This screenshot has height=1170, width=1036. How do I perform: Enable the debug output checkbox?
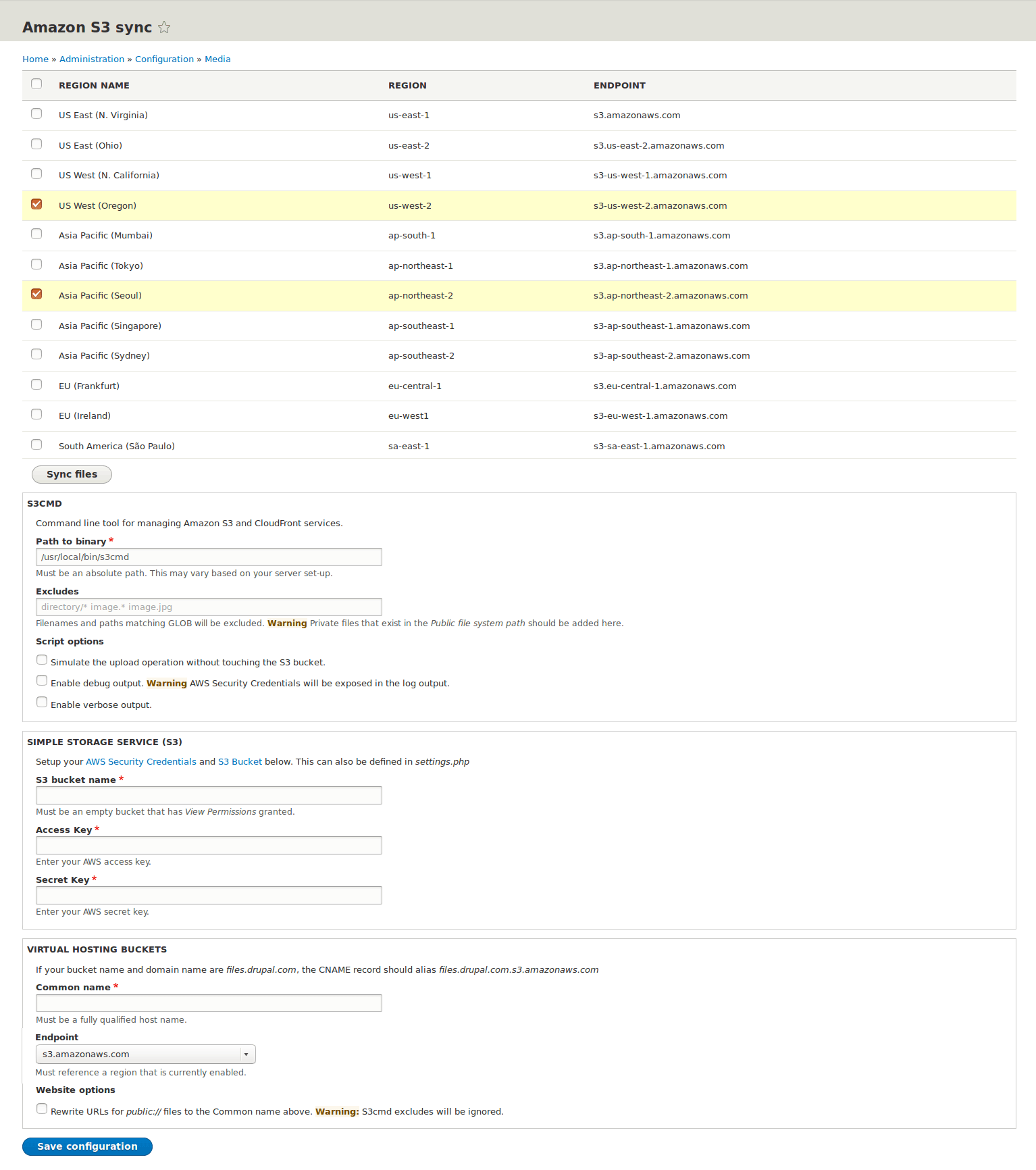click(x=42, y=681)
